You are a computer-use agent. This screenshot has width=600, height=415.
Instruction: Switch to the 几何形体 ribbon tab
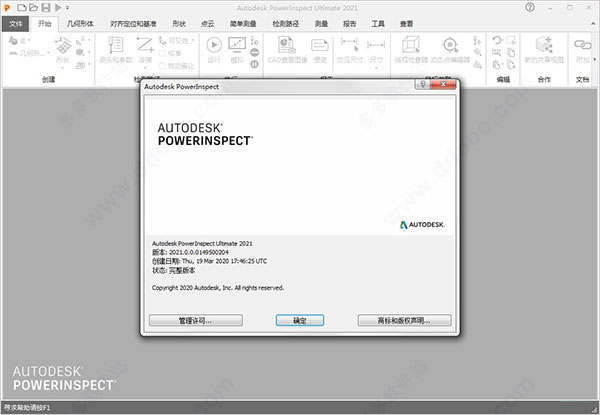coord(80,24)
